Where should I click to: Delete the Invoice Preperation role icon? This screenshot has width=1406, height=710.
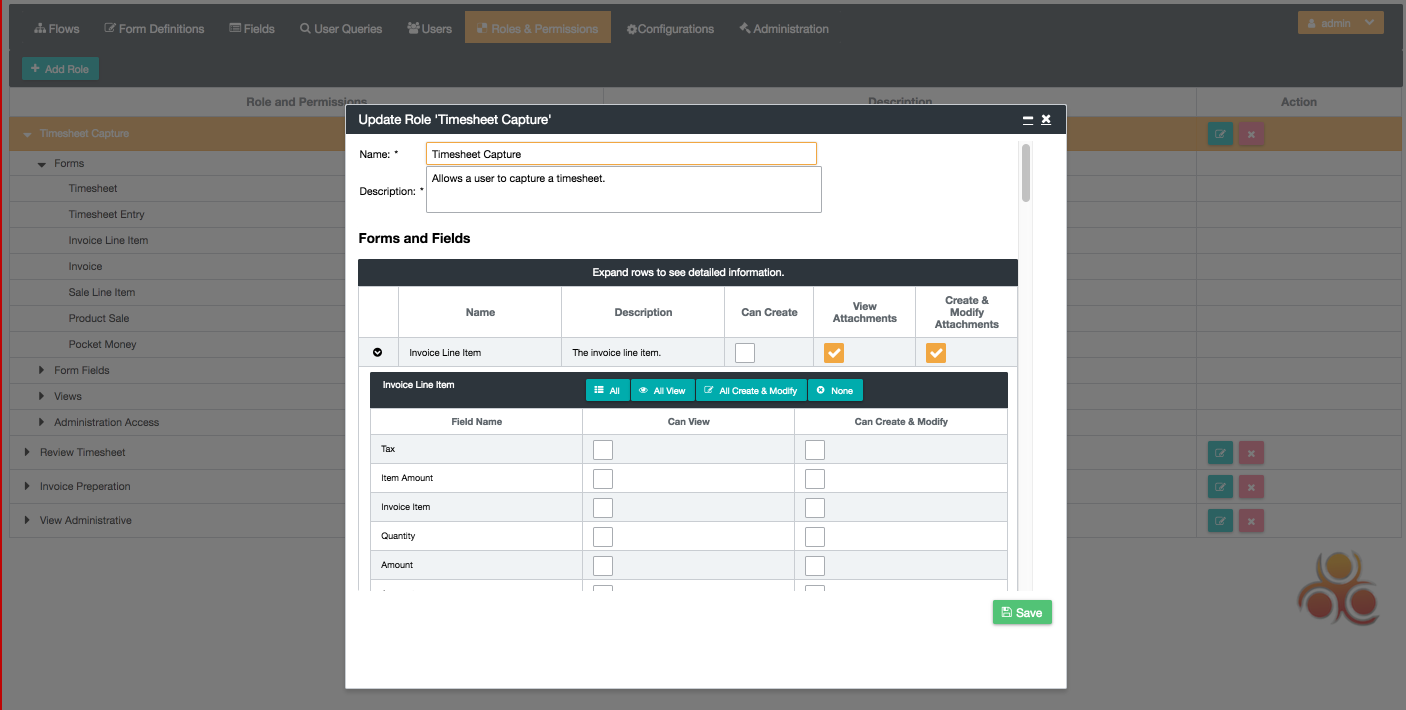click(1251, 487)
